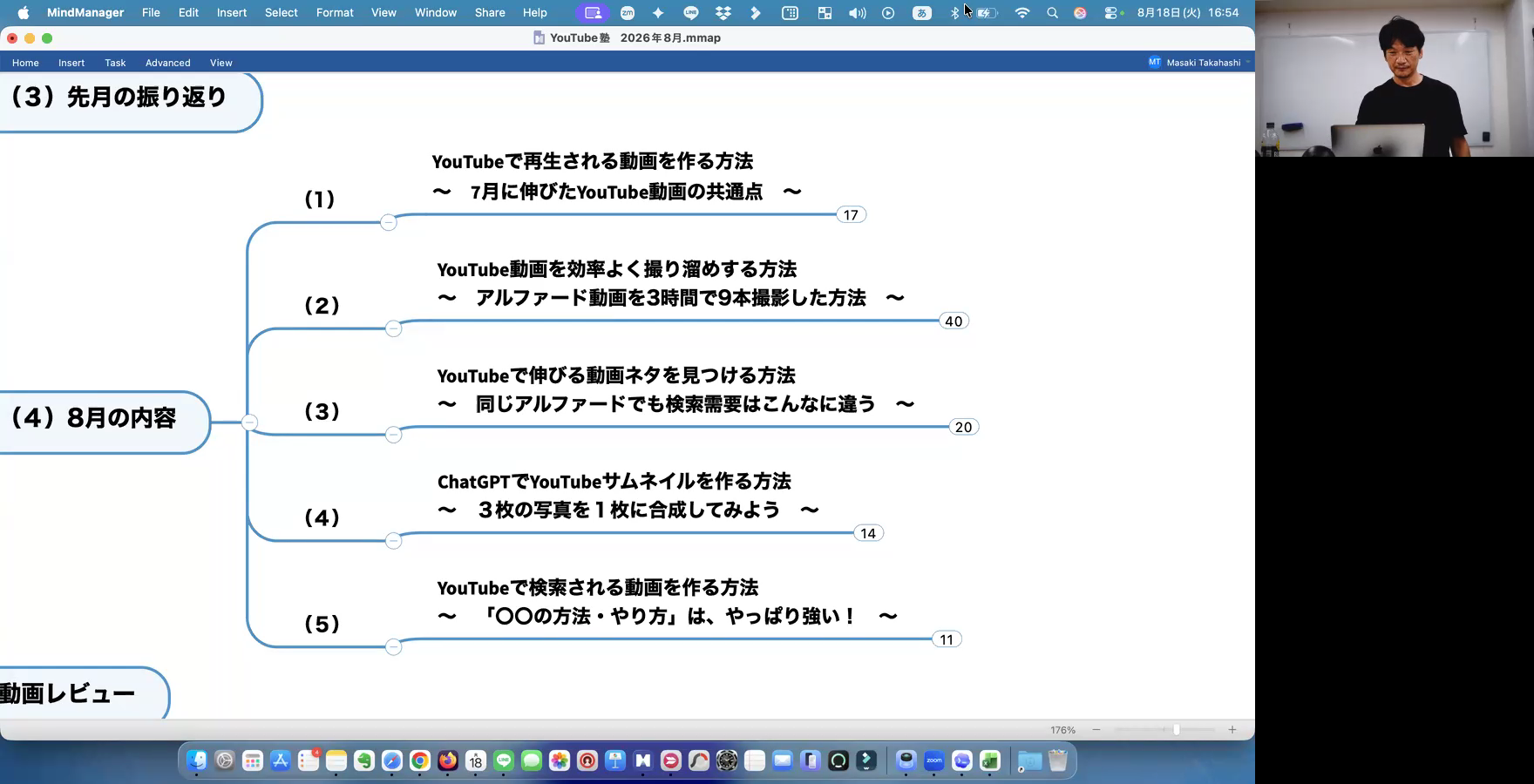Click the 176% zoom level
The height and width of the screenshot is (784, 1534).
click(1062, 730)
